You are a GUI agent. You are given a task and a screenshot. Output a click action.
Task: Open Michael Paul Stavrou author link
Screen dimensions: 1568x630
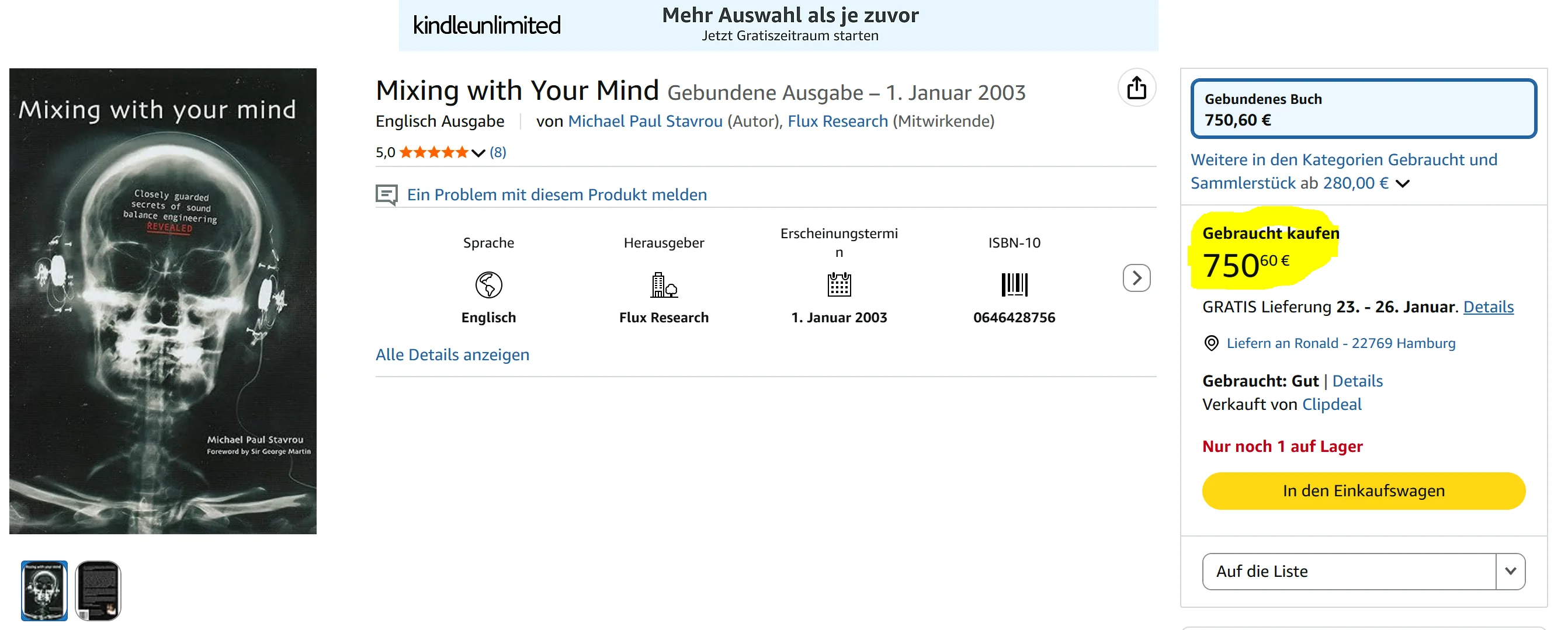[645, 121]
